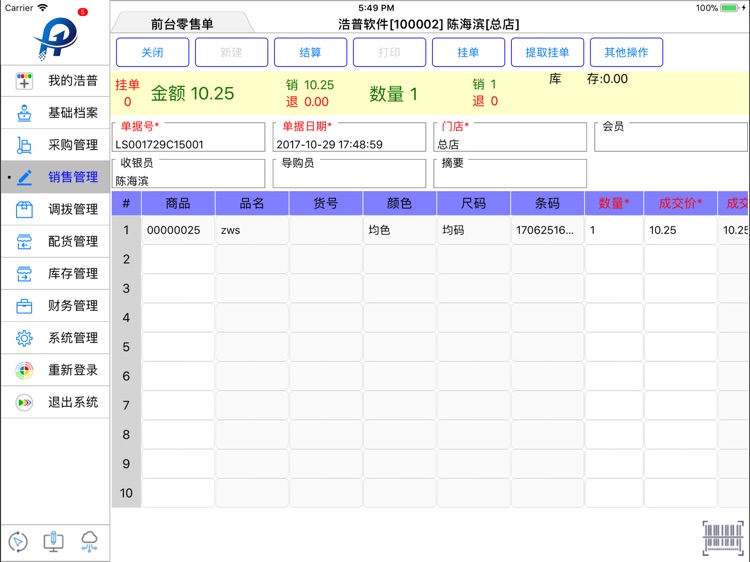The width and height of the screenshot is (750, 562).
Task: Click the 结算 button
Action: (x=310, y=52)
